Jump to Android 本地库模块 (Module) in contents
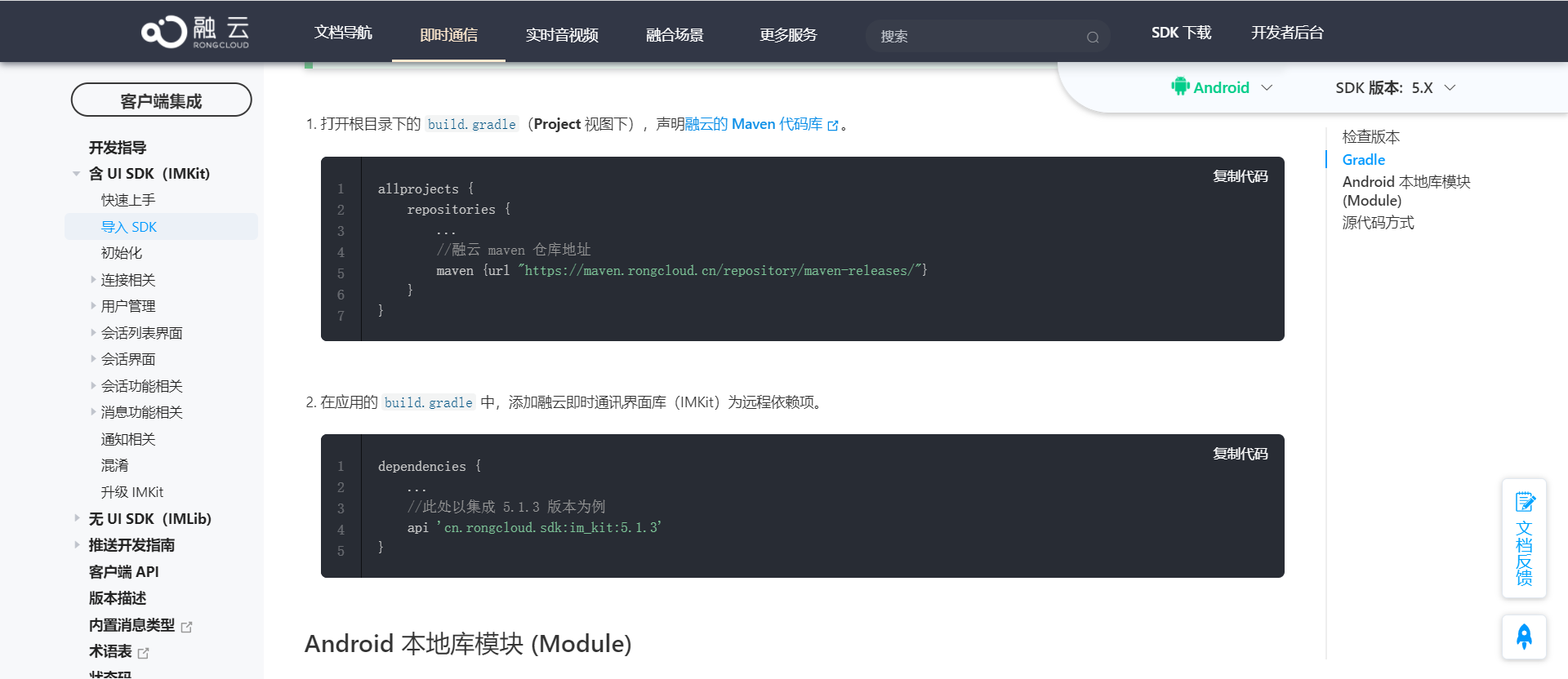 pyautogui.click(x=1406, y=191)
